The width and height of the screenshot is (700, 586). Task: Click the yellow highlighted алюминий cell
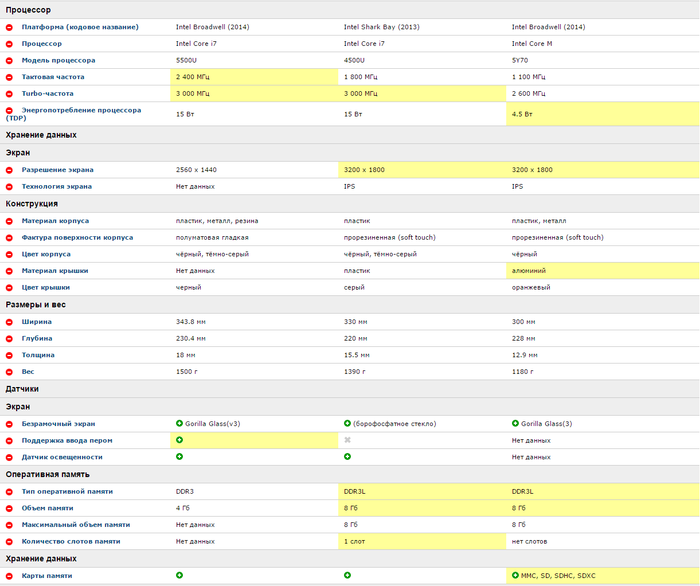point(602,270)
